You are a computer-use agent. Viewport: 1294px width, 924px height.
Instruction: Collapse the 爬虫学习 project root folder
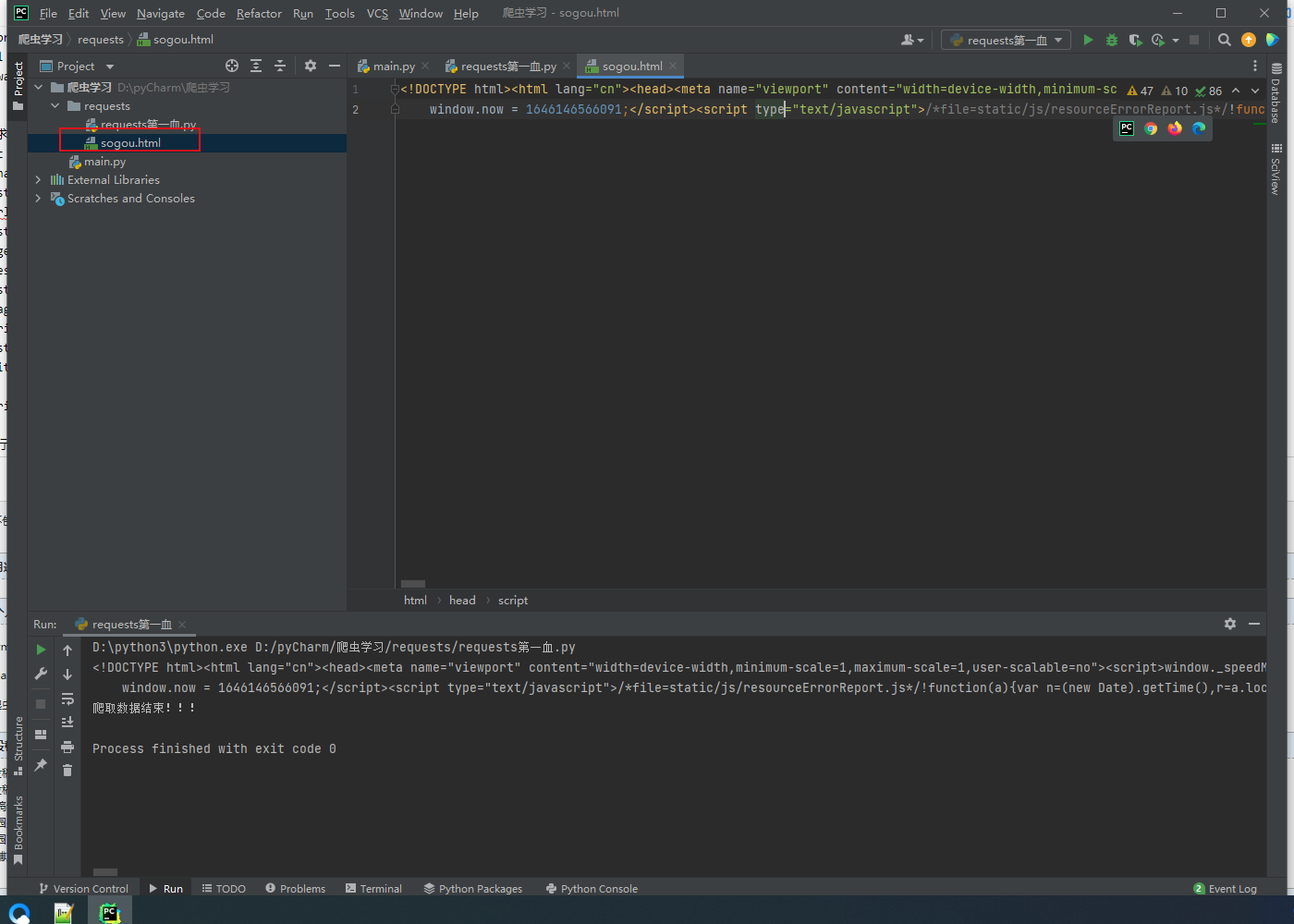coord(39,87)
